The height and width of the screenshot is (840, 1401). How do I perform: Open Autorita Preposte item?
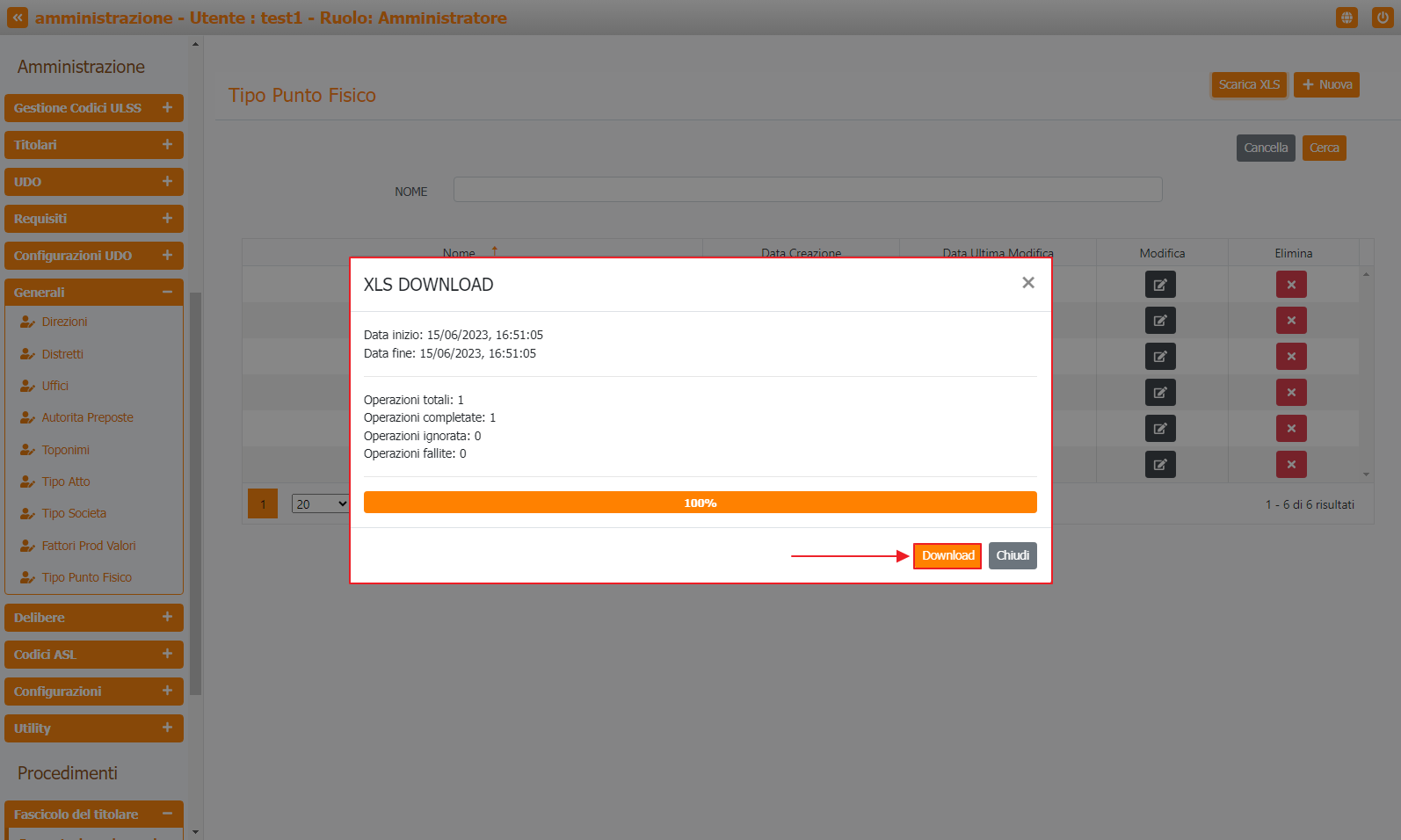pyautogui.click(x=88, y=417)
